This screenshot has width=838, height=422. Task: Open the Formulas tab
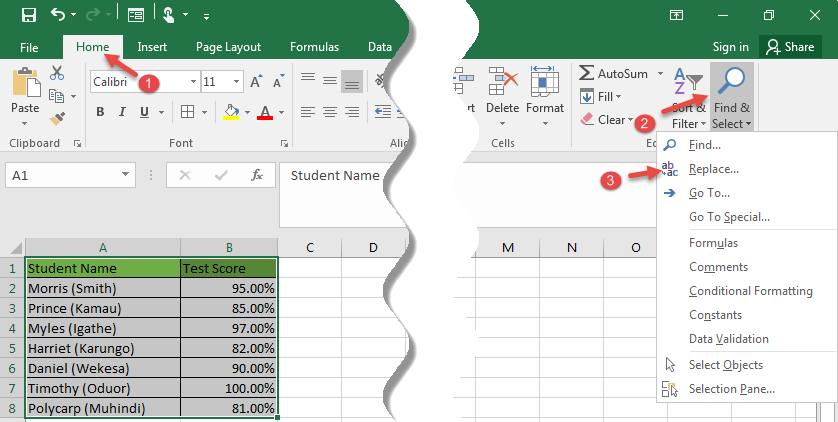click(x=314, y=47)
